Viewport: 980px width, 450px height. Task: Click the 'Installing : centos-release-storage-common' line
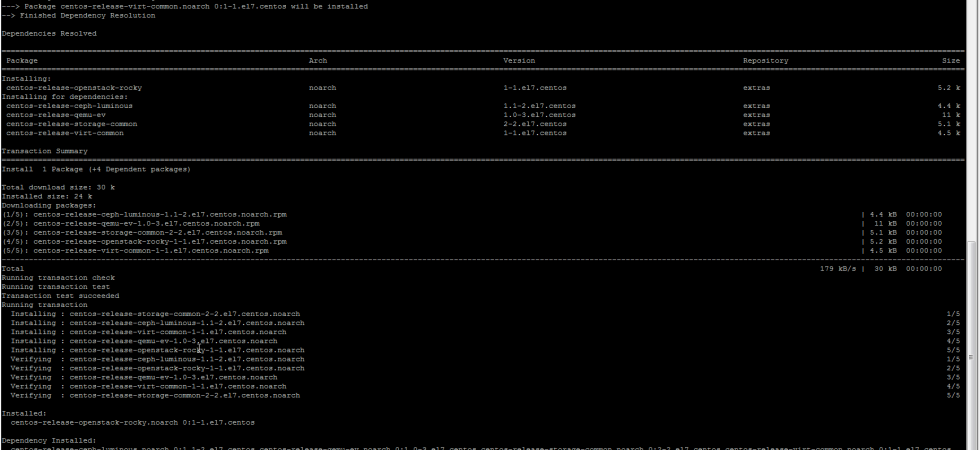(x=155, y=314)
